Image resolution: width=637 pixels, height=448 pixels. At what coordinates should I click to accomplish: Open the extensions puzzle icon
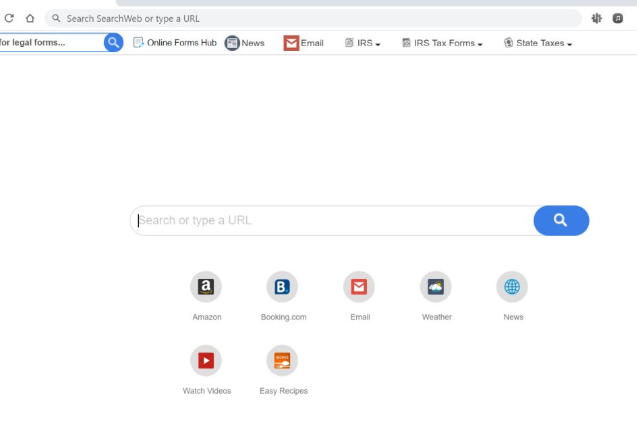596,18
